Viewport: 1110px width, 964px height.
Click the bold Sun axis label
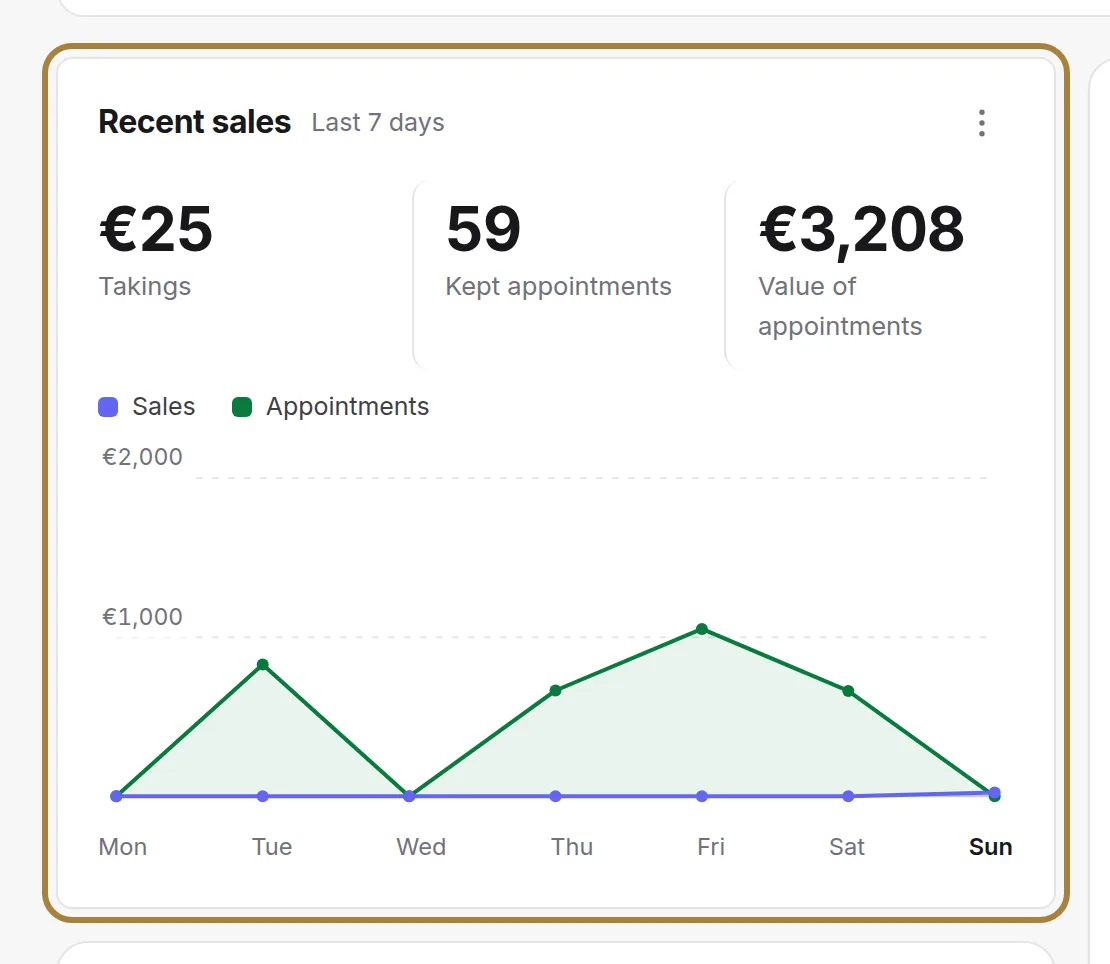pyautogui.click(x=990, y=847)
